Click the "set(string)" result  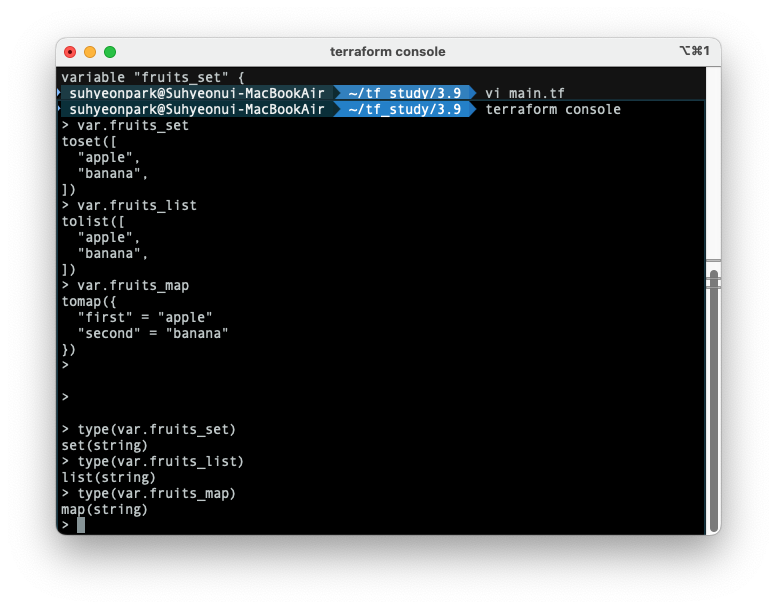[x=105, y=445]
